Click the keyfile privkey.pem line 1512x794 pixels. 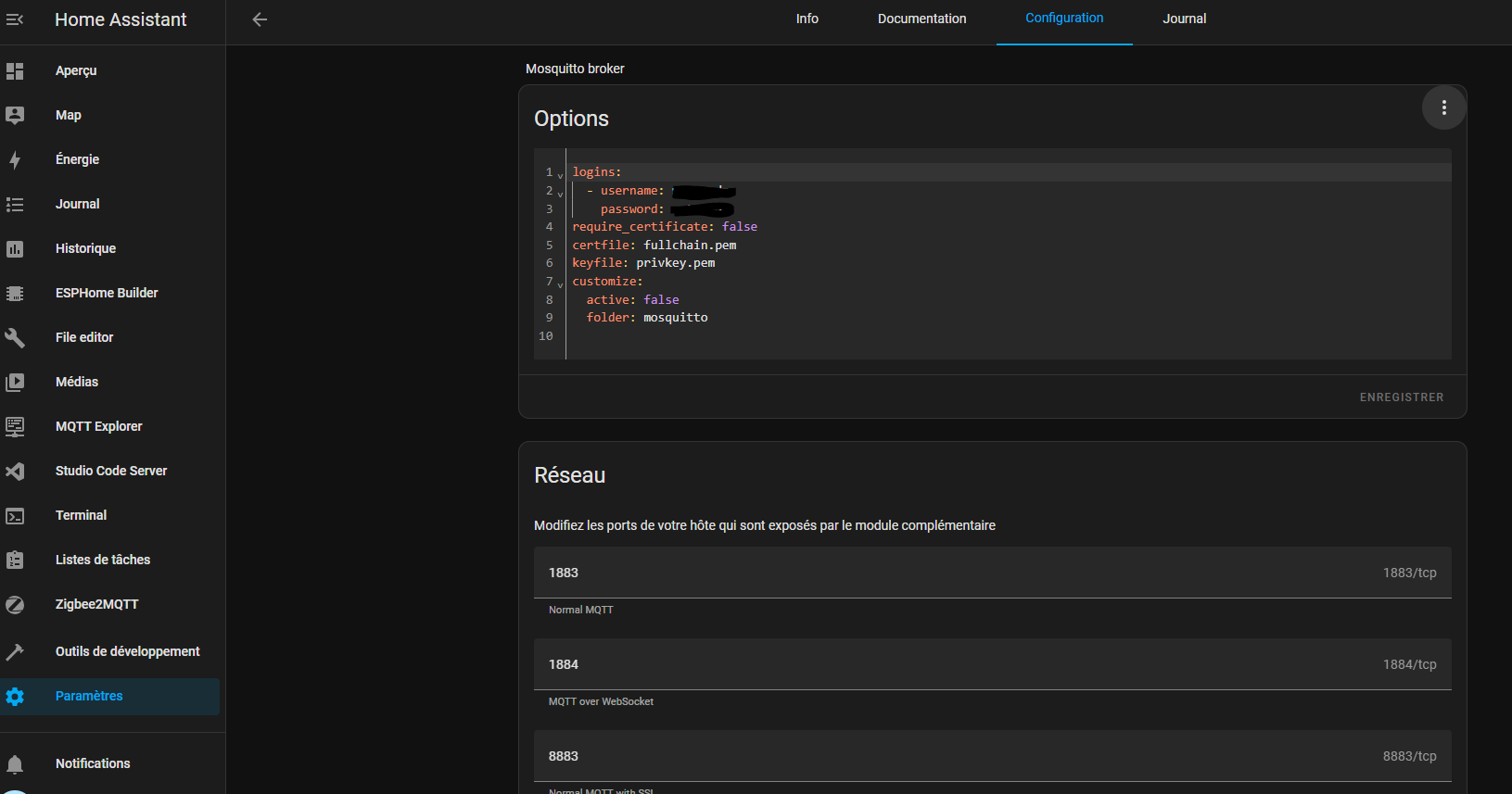[x=643, y=263]
